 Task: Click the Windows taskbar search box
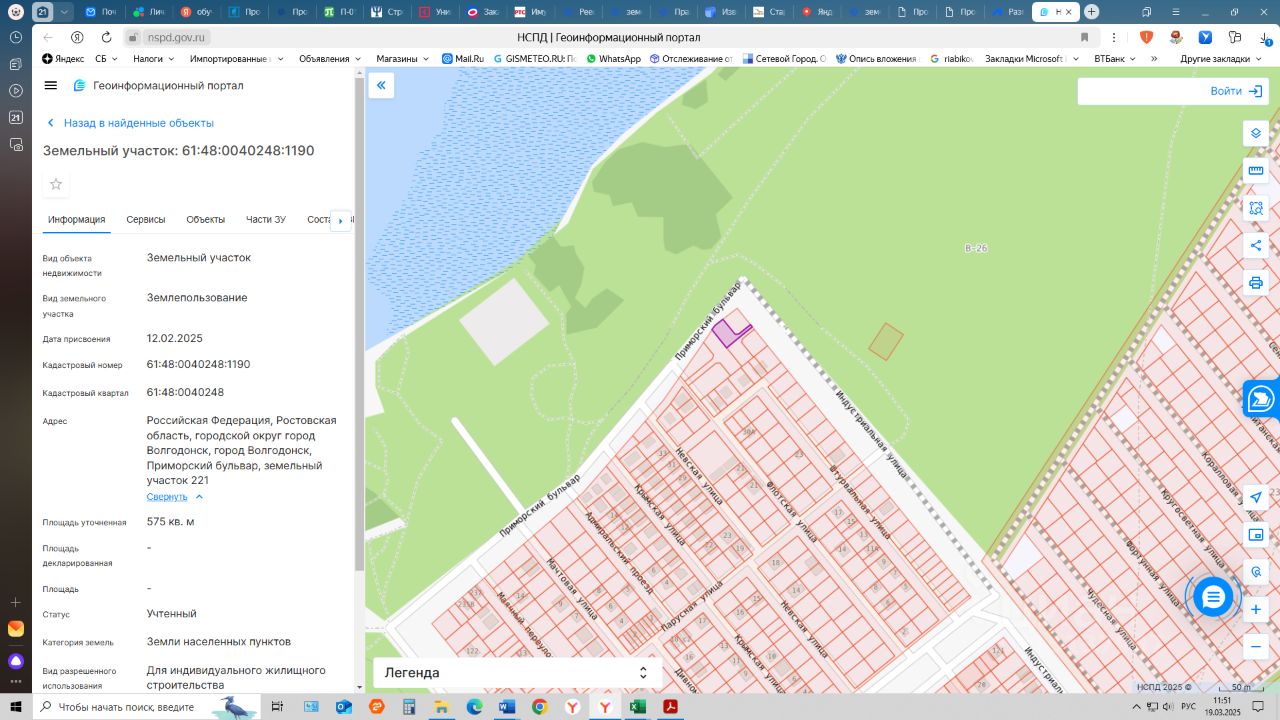pos(147,707)
